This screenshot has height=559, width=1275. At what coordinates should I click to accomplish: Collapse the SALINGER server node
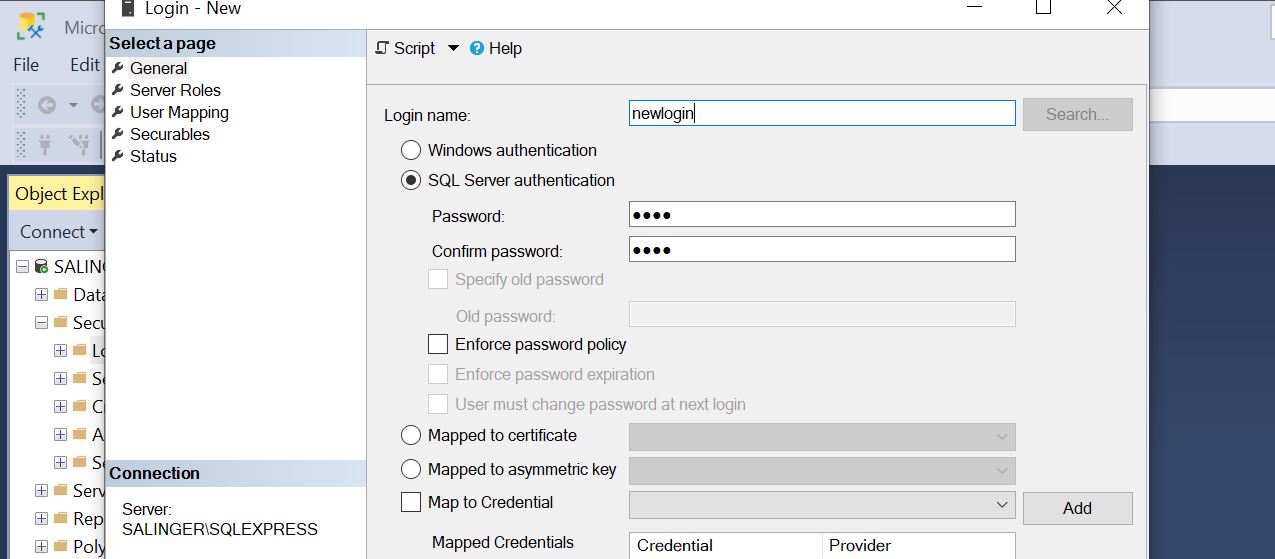22,267
